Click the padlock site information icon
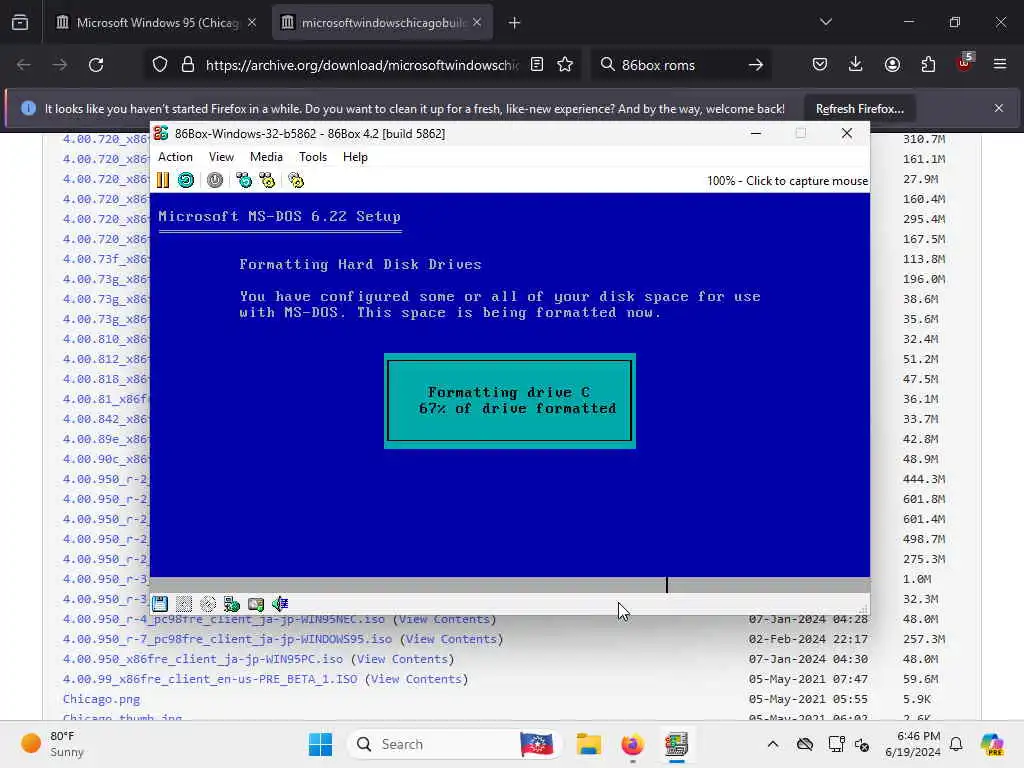The height and width of the screenshot is (768, 1024). pos(188,65)
